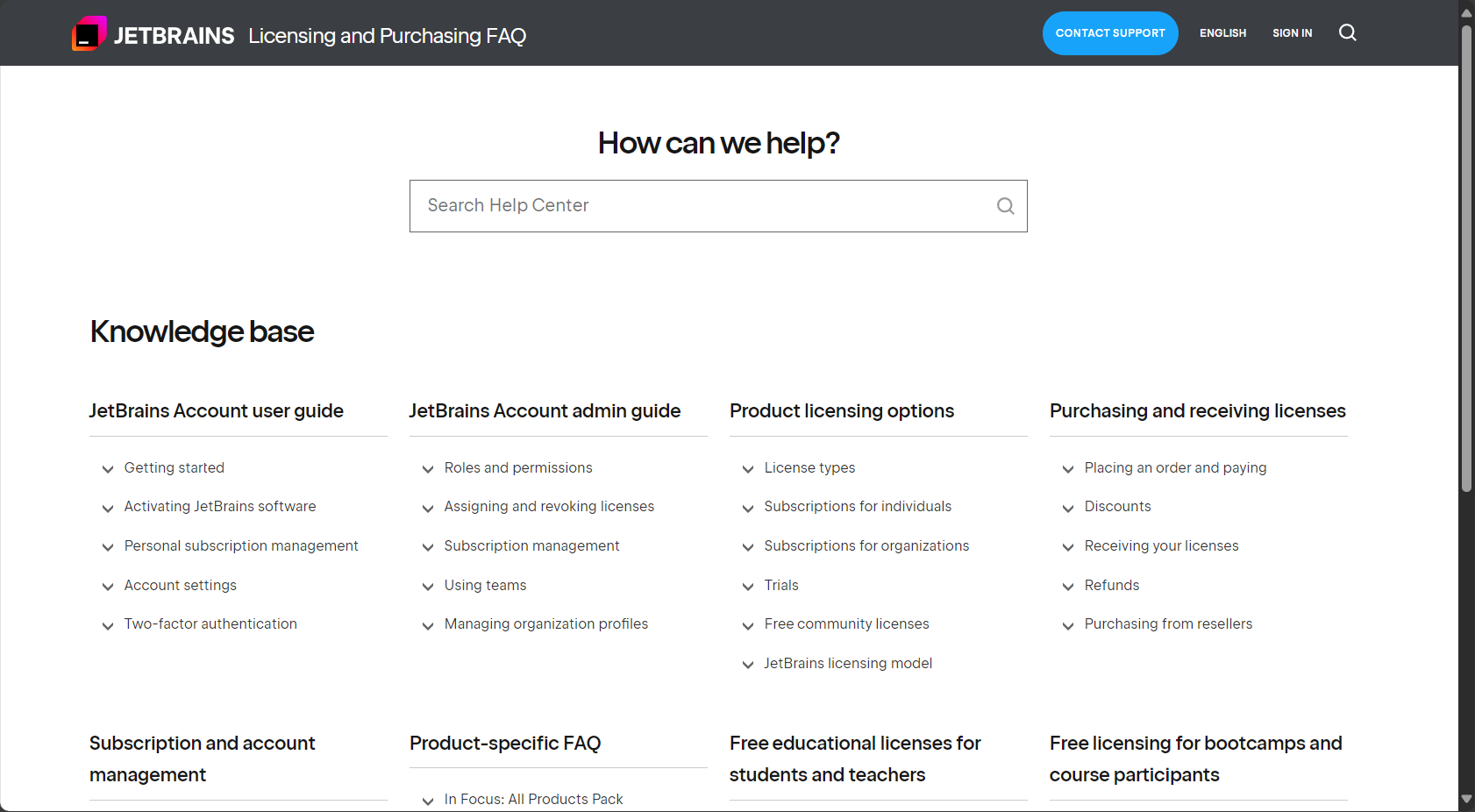Expand Discounts chevron
This screenshot has width=1475, height=812.
[x=1068, y=509]
